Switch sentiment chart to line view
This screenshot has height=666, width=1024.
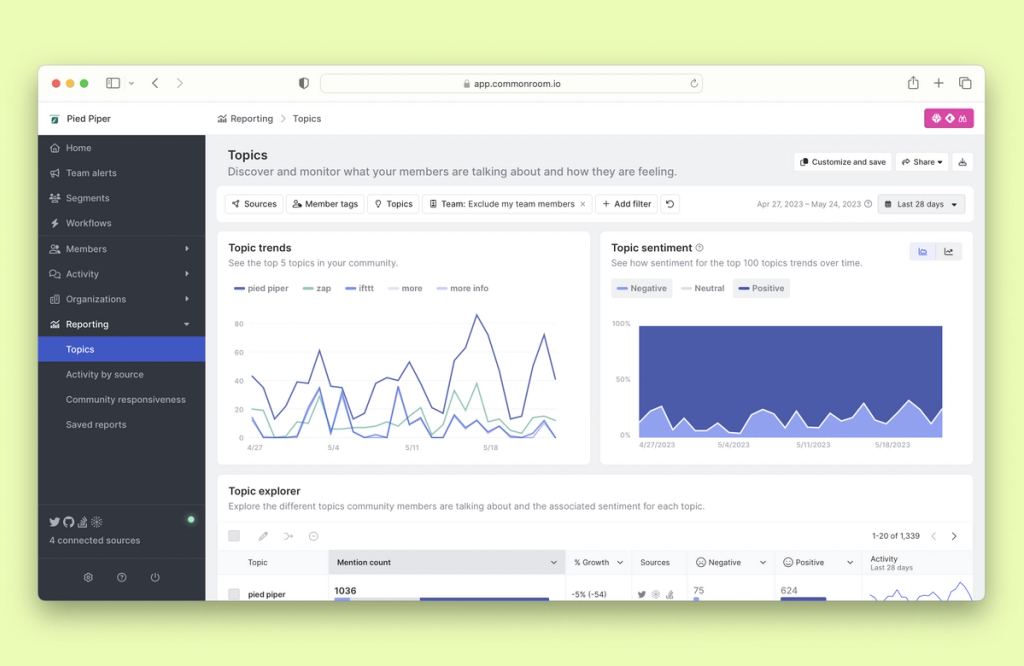pos(948,251)
